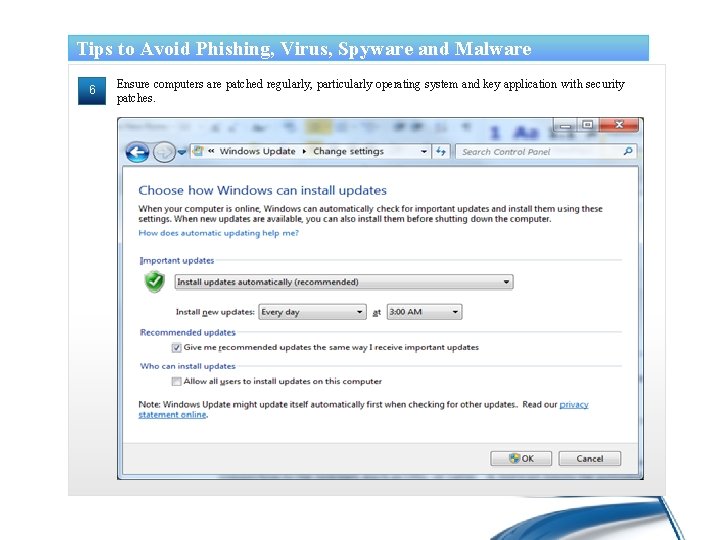
Task: Click the greyed Forward arrow button
Action: (164, 152)
